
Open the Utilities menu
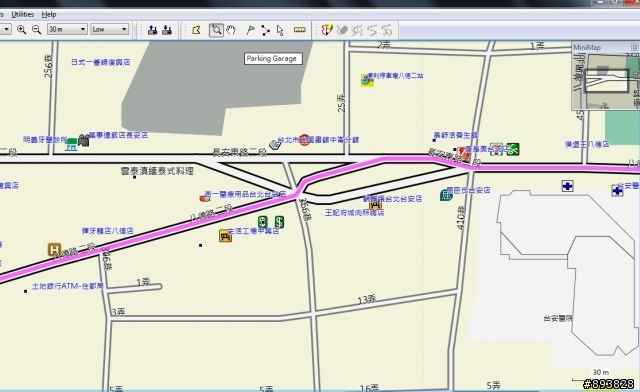(22, 14)
